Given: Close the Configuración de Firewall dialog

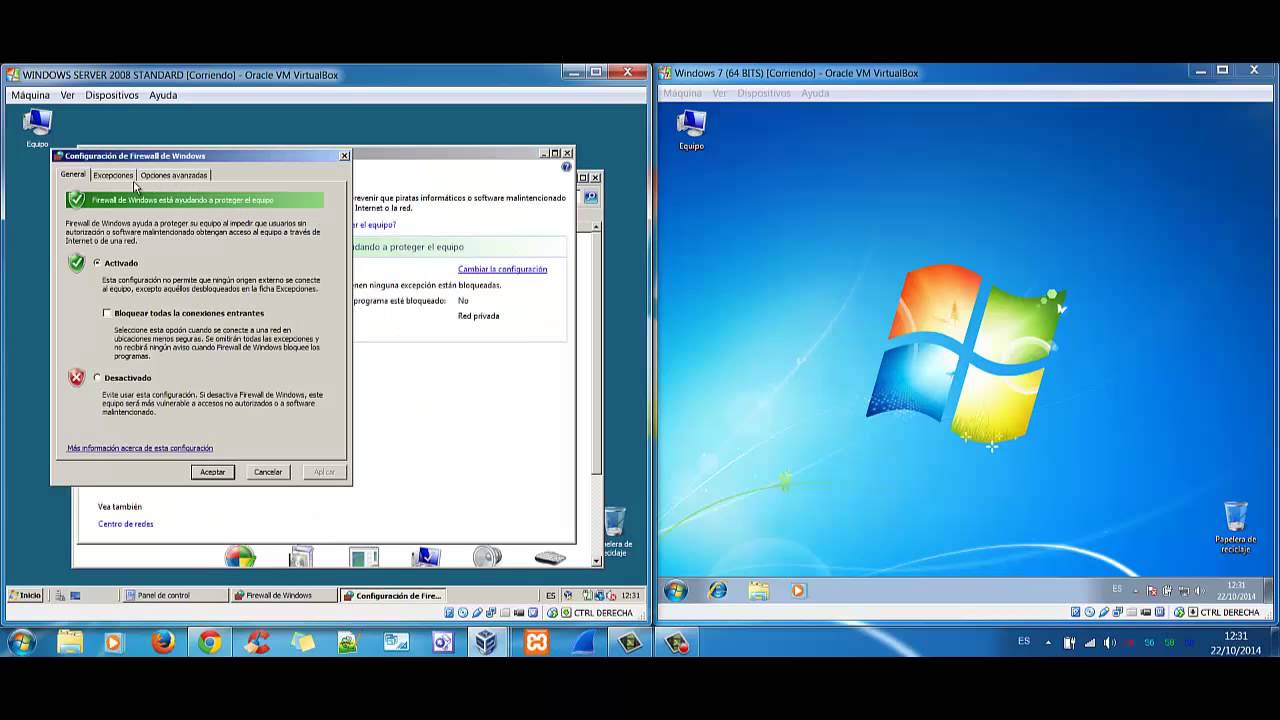Looking at the screenshot, I should [x=344, y=156].
